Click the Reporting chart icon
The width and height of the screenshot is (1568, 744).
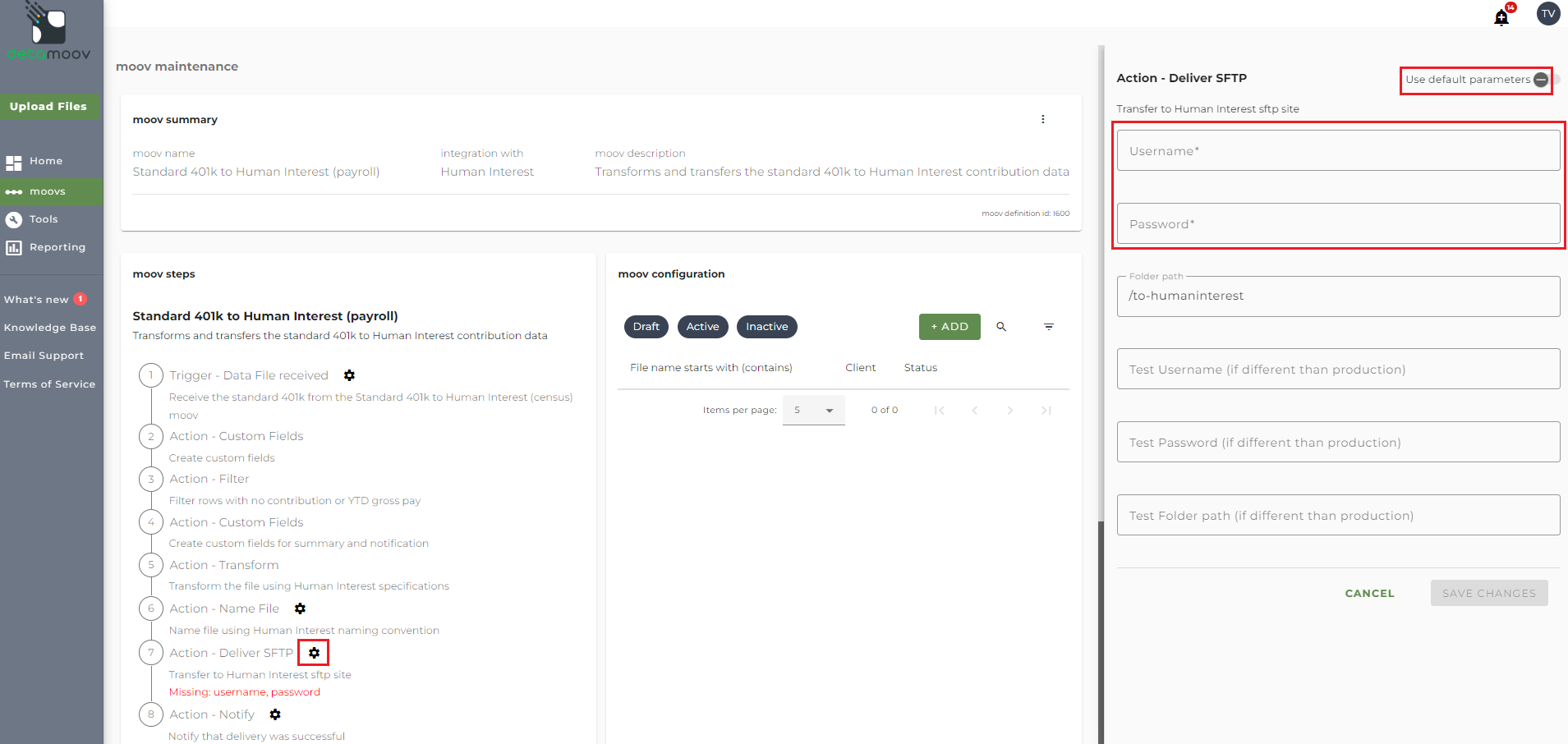click(14, 247)
